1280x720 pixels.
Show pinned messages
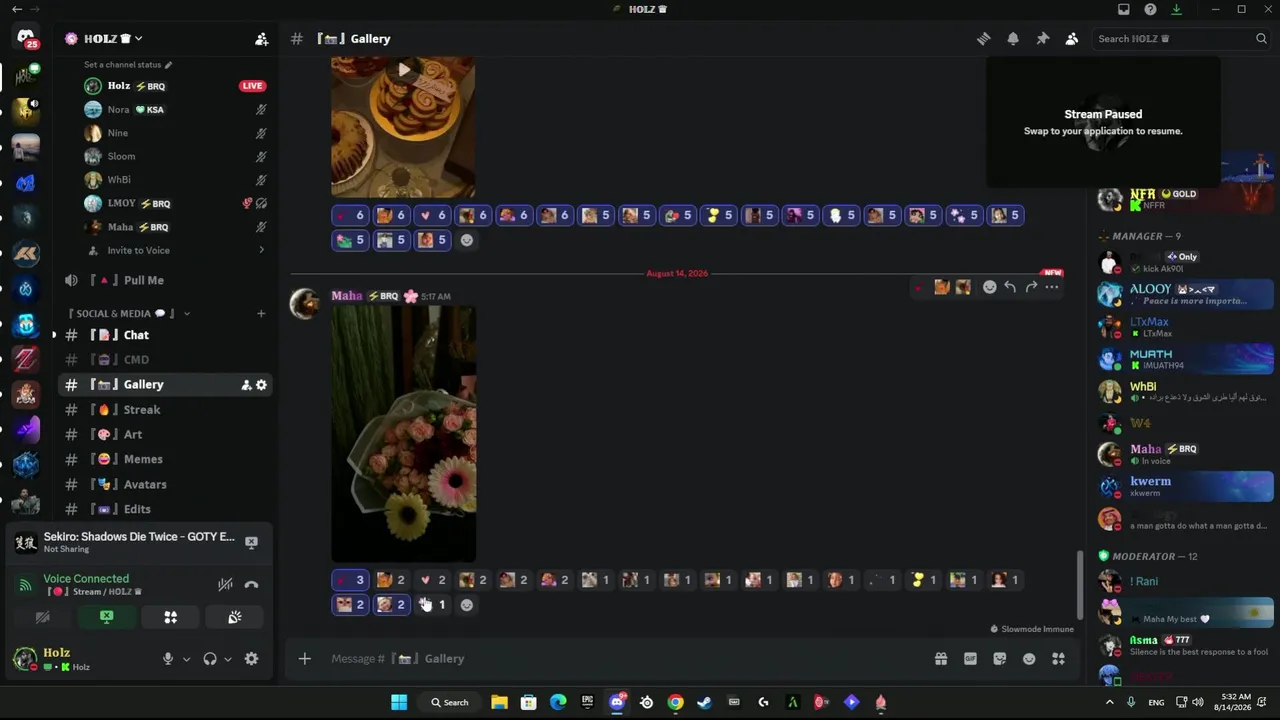coord(1042,38)
